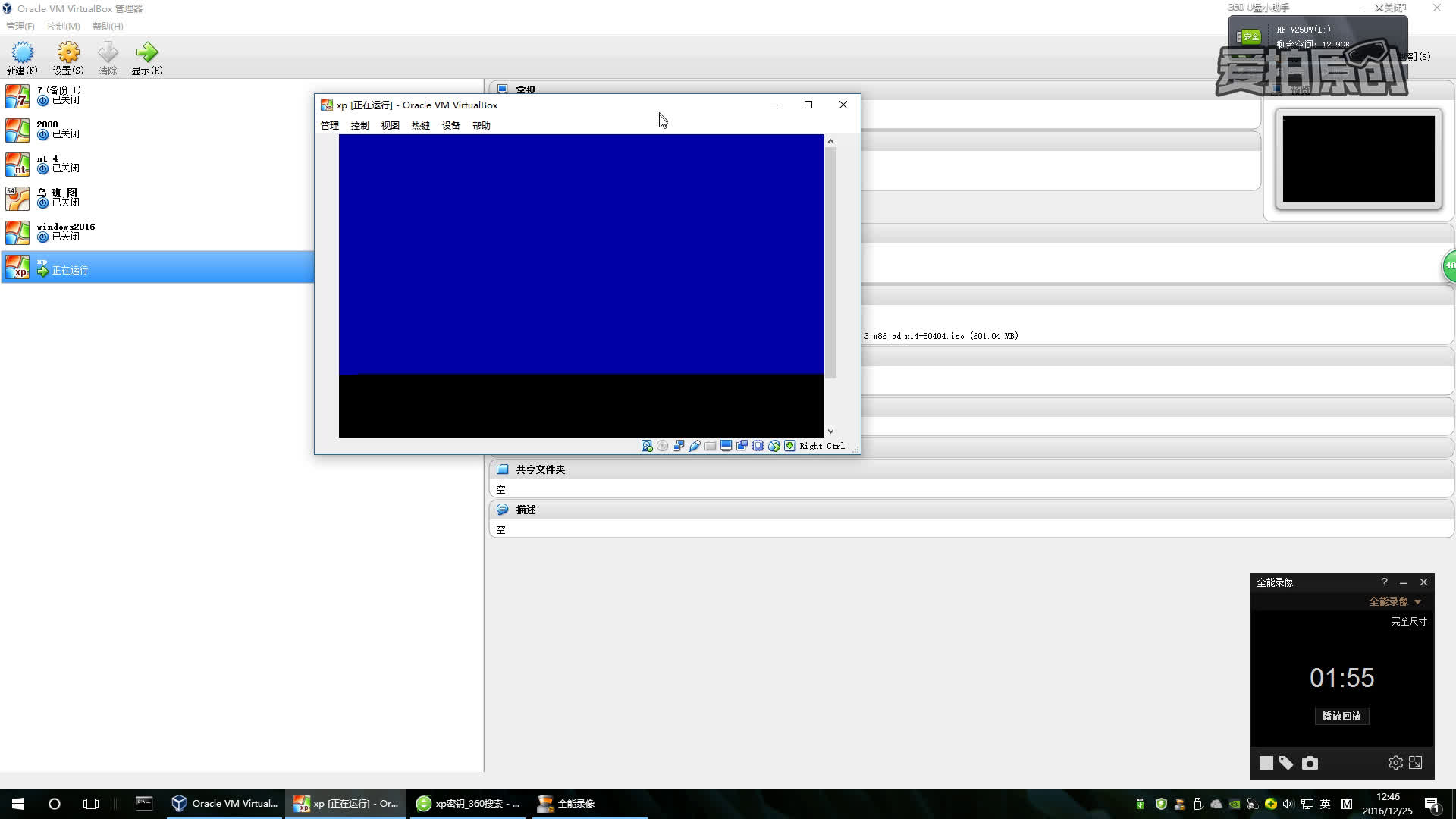Click the display monitor icon in VM status bar
The image size is (1456, 819).
[x=726, y=446]
